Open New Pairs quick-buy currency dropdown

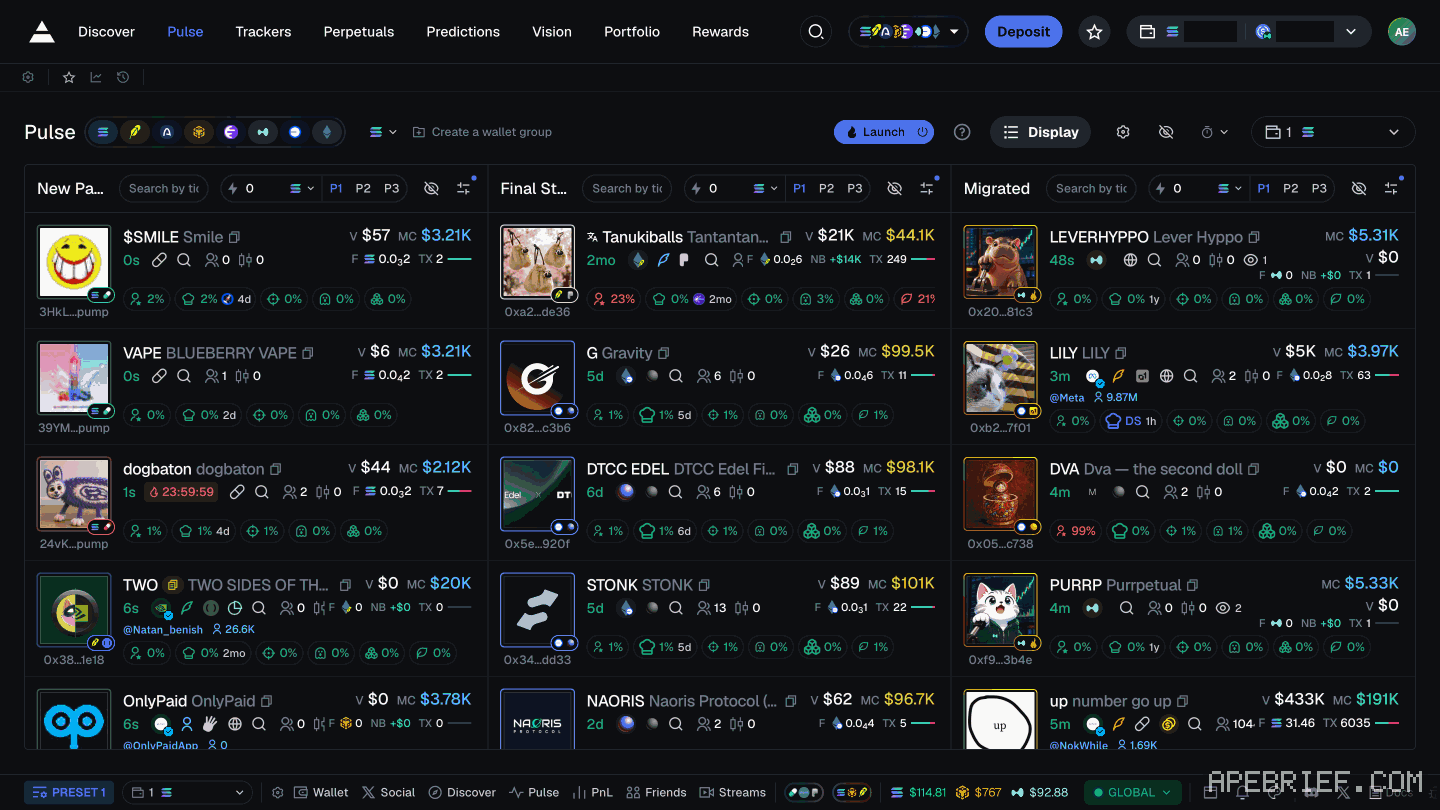pos(303,188)
